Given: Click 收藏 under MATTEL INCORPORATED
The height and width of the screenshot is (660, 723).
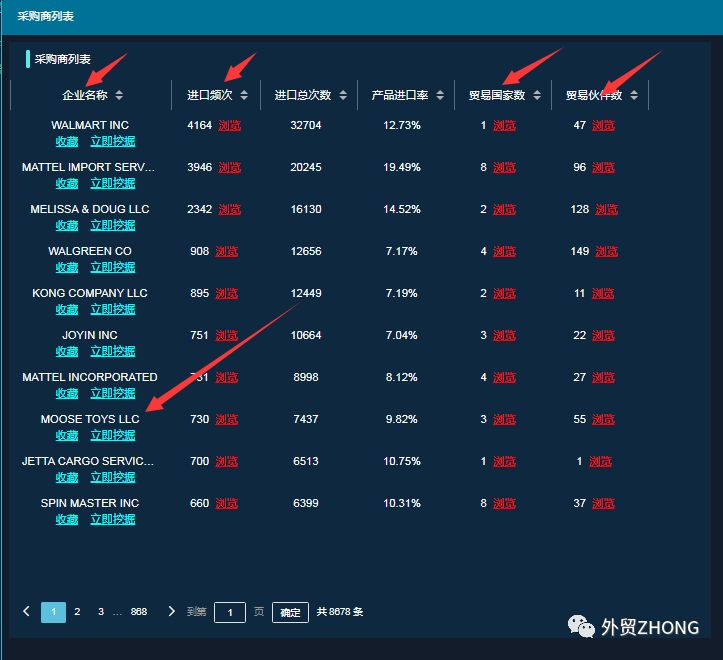Looking at the screenshot, I should [x=67, y=393].
